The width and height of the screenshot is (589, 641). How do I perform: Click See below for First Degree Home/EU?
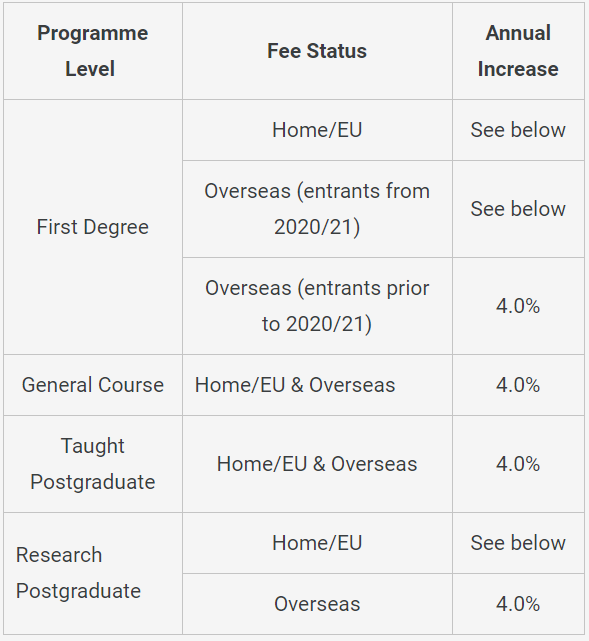518,130
